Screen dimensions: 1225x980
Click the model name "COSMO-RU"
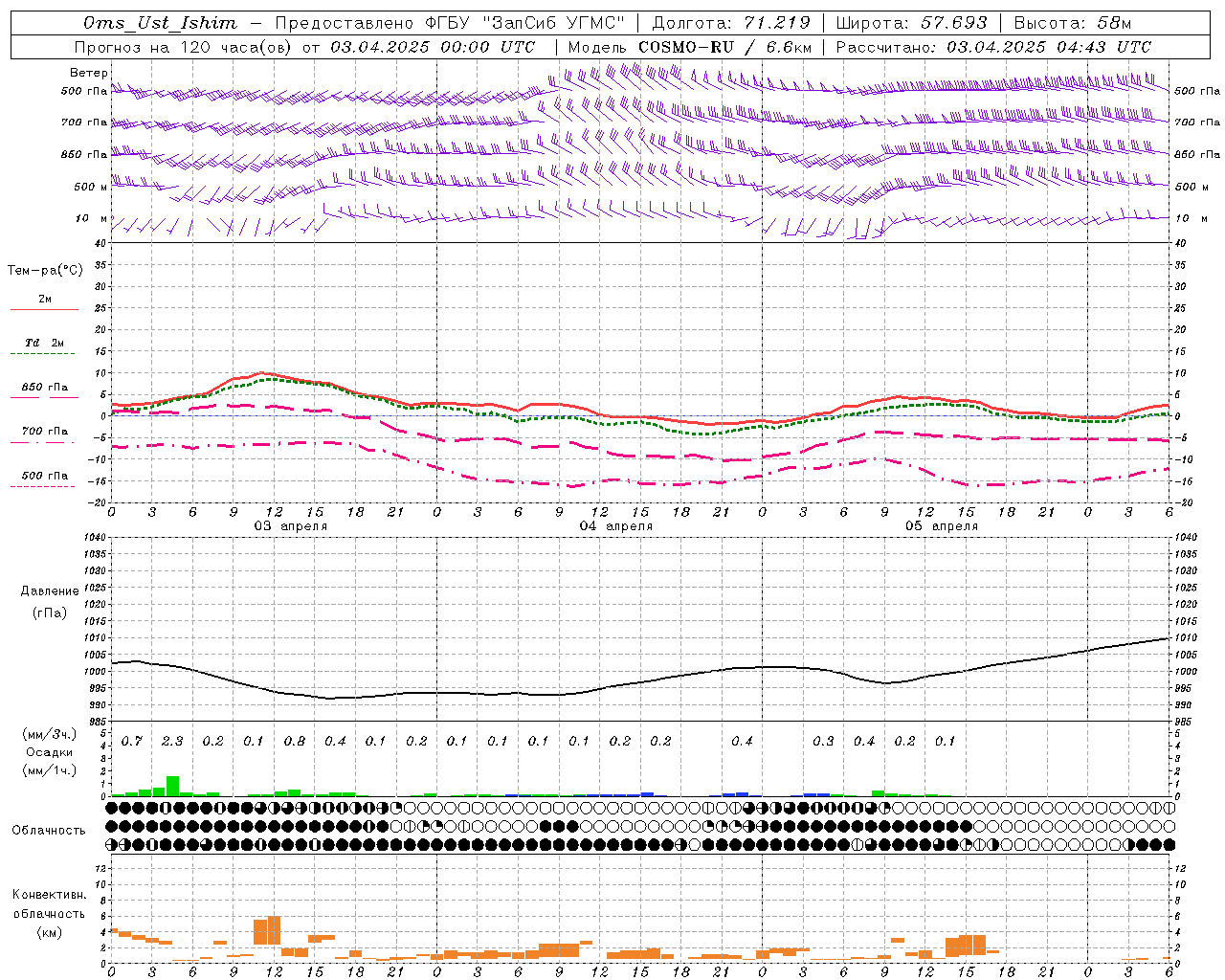click(x=683, y=47)
